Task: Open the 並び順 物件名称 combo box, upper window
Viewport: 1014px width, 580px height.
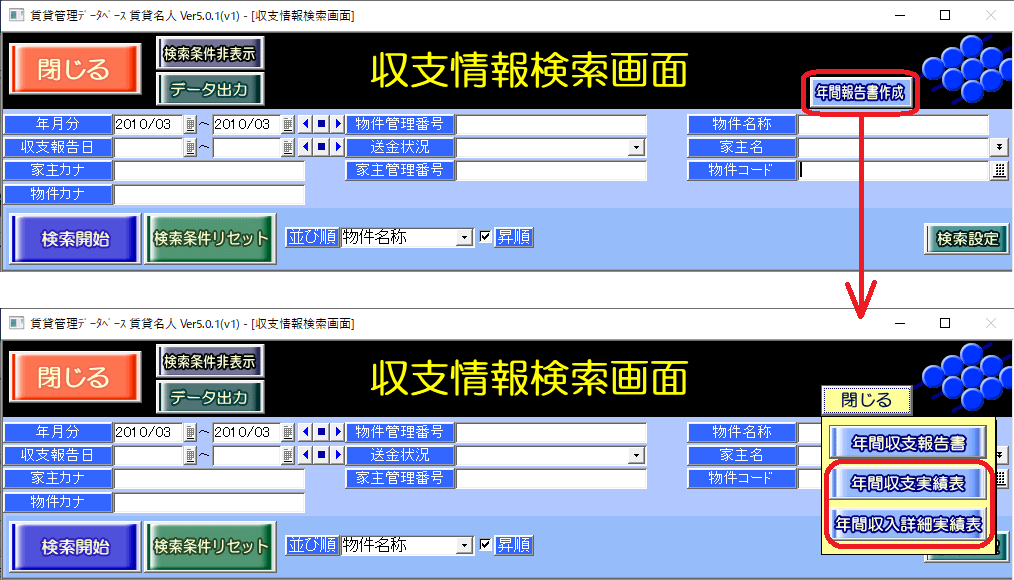Action: click(463, 237)
